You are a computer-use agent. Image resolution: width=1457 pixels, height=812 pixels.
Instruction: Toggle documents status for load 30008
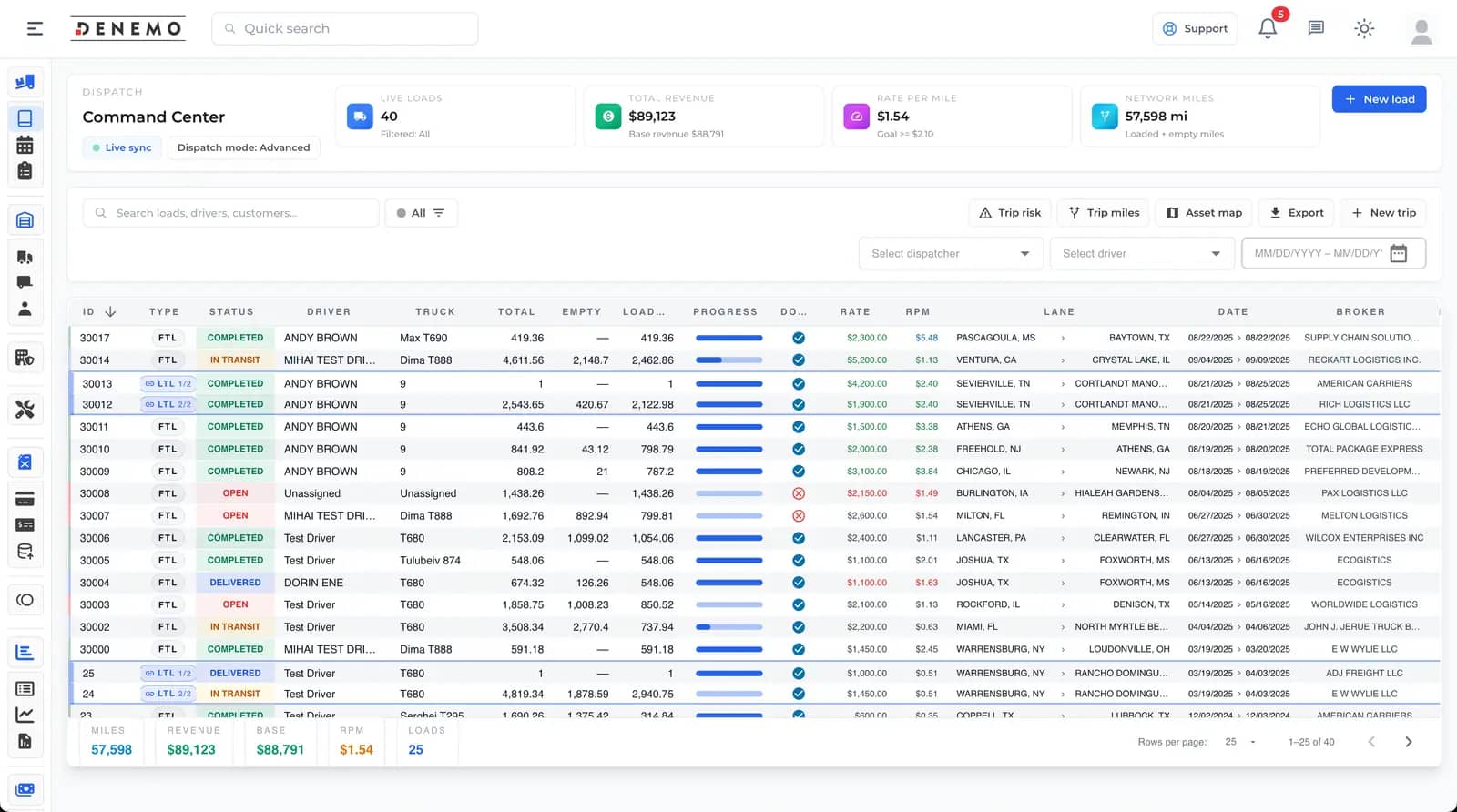(x=798, y=493)
